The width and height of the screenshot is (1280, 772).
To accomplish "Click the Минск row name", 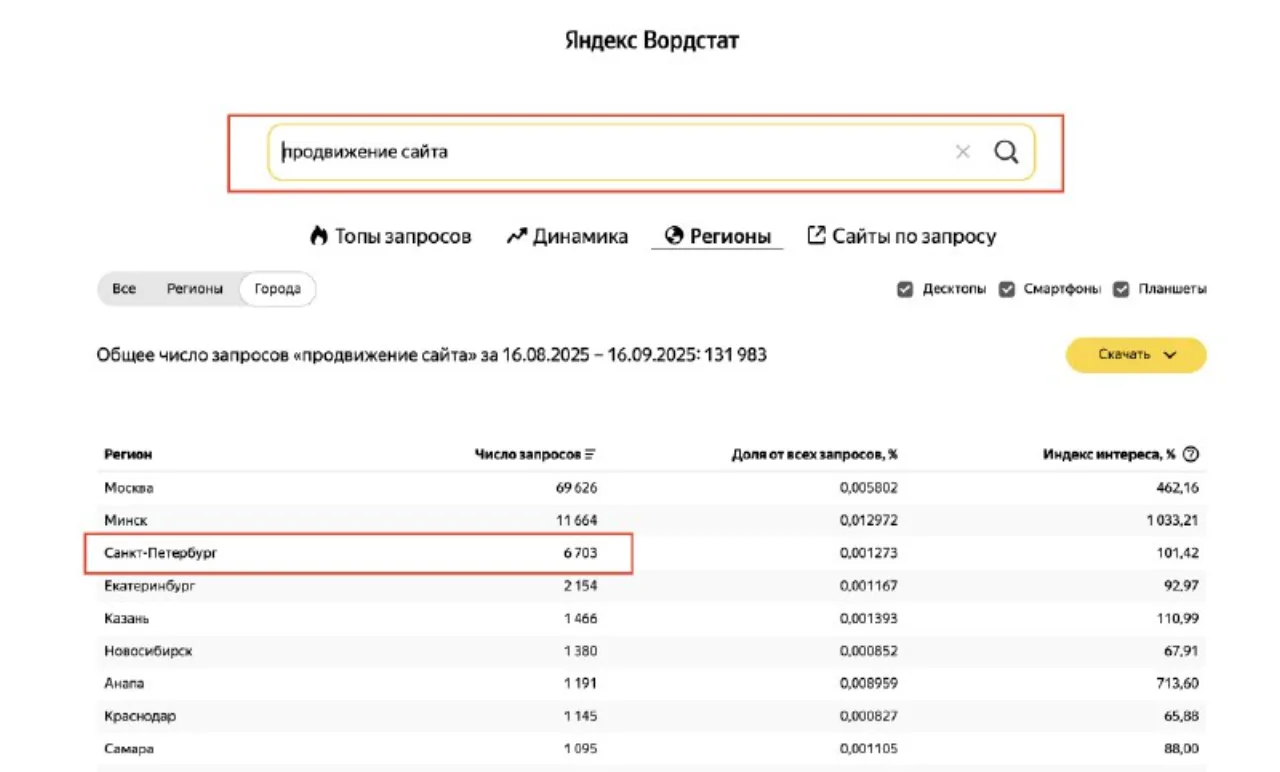I will pos(125,520).
